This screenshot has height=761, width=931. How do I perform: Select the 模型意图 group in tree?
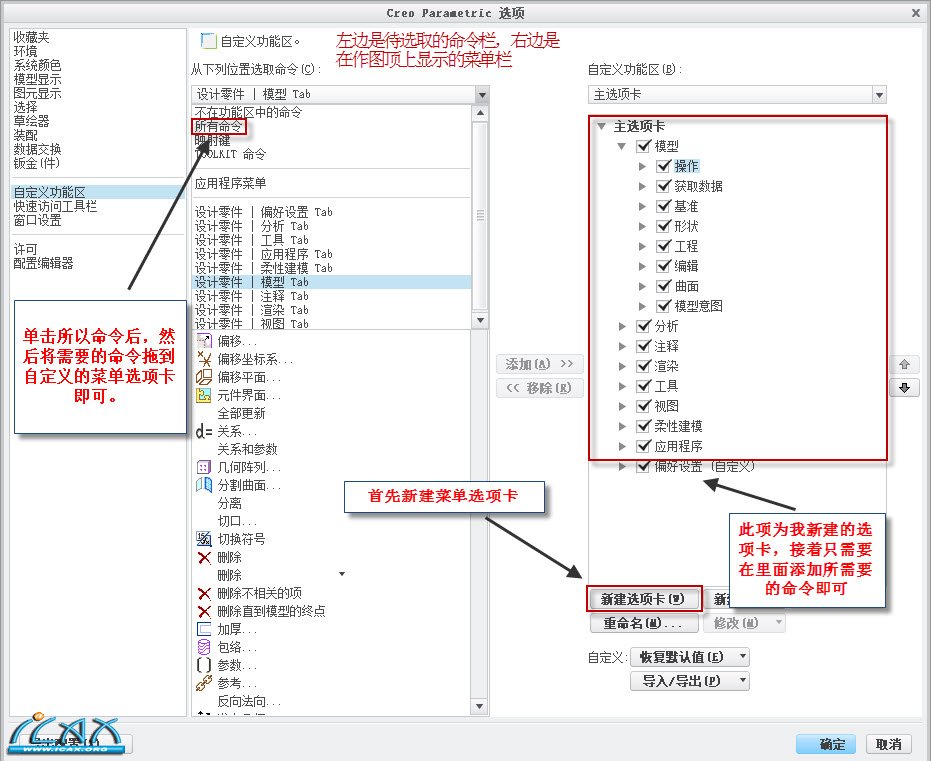[x=698, y=306]
